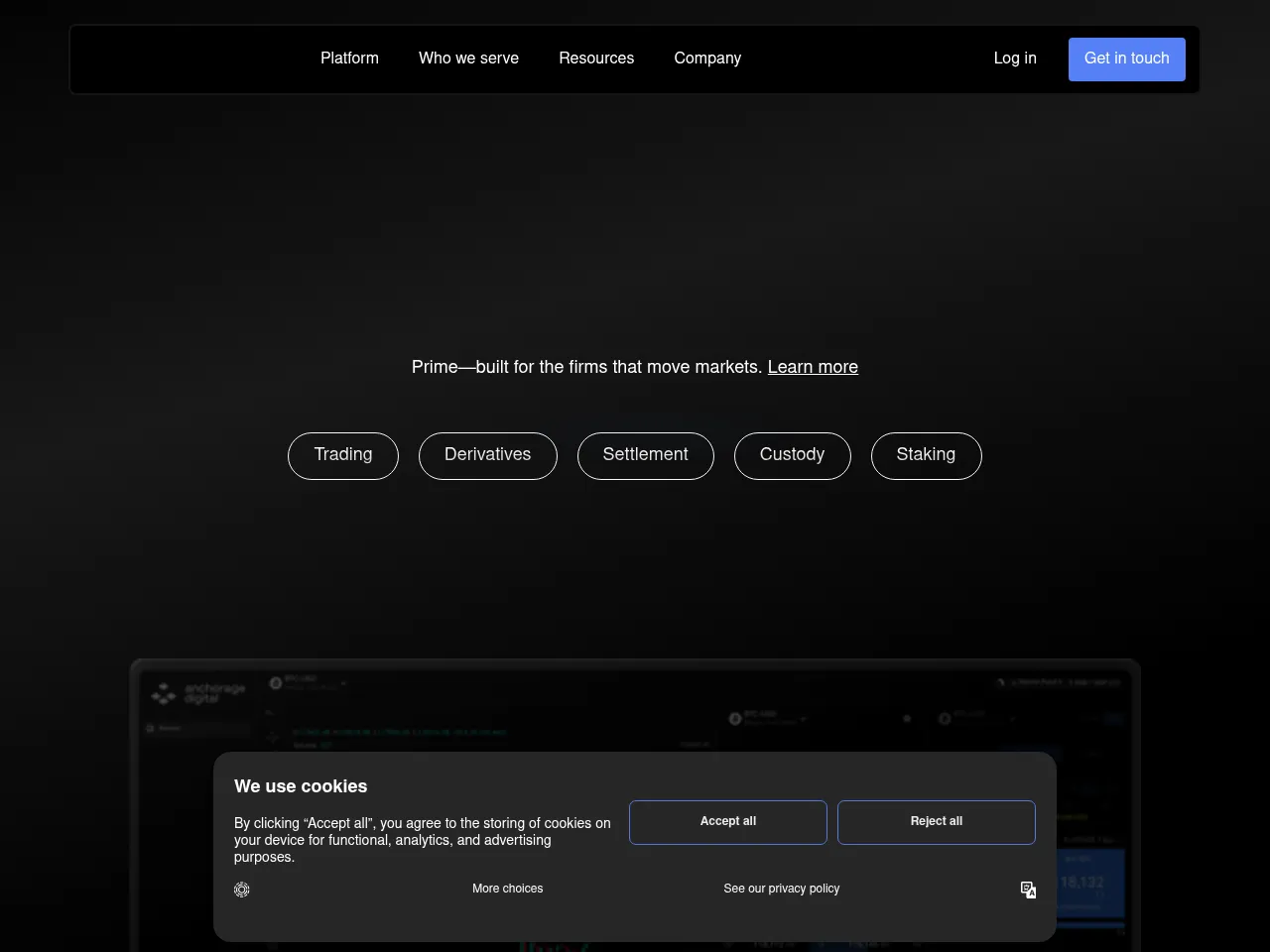Click the Bitcoin coin icon next to BTC-USD

point(276,683)
